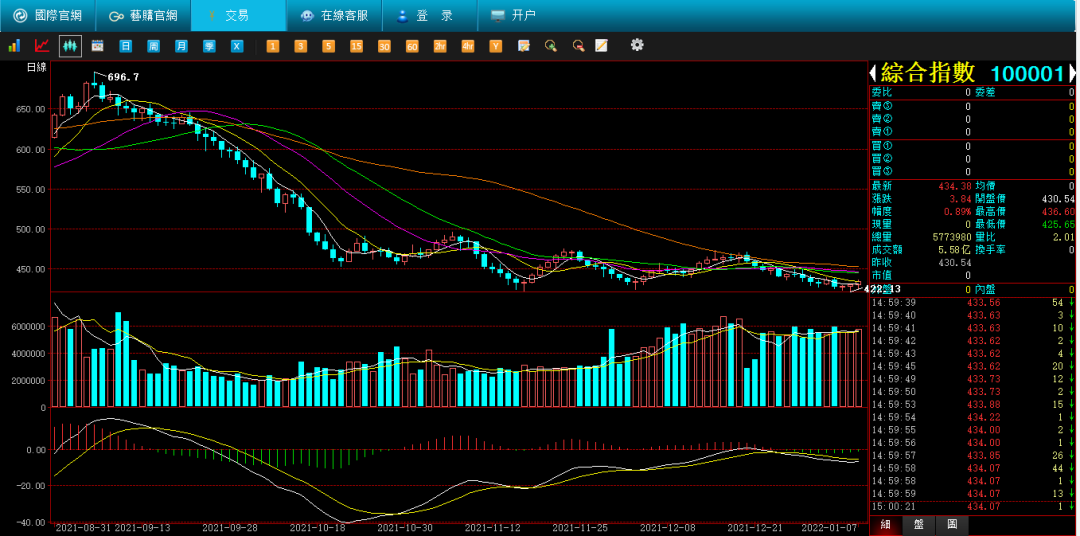1080x536 pixels.
Task: Select the candlestick chart view icon
Action: point(70,45)
